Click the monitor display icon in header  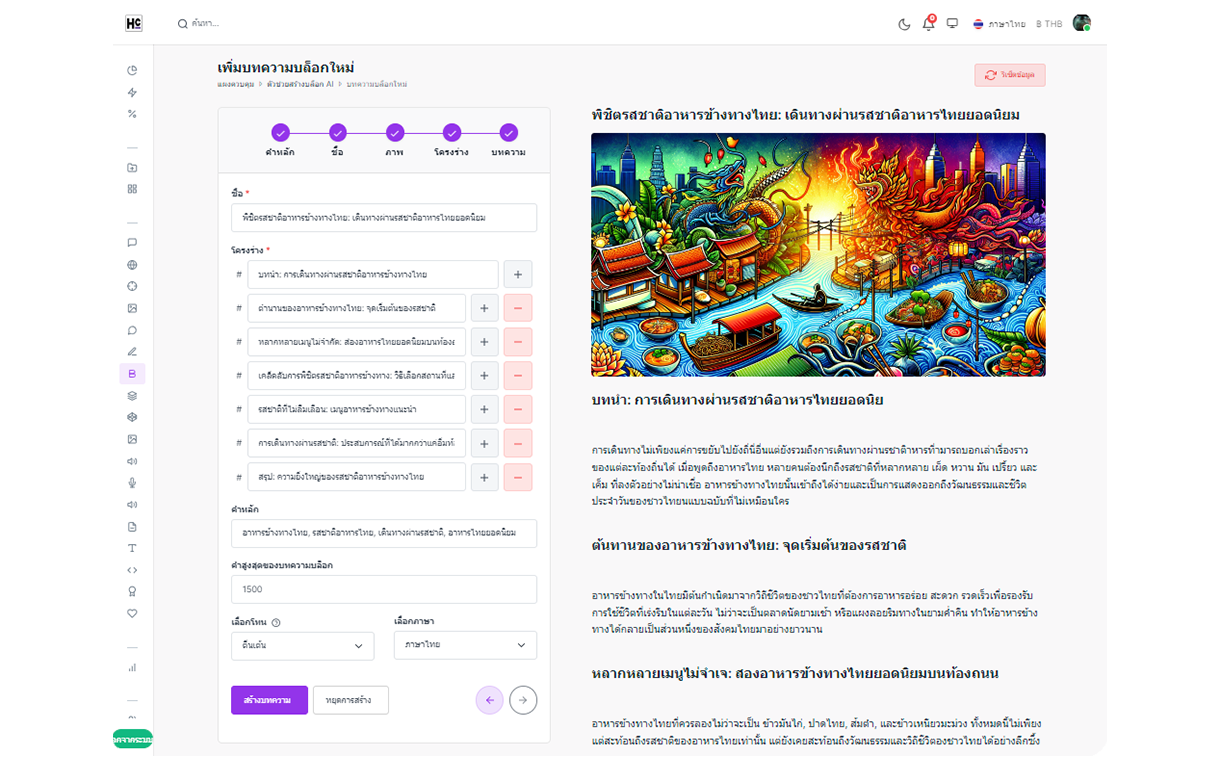pyautogui.click(x=952, y=24)
